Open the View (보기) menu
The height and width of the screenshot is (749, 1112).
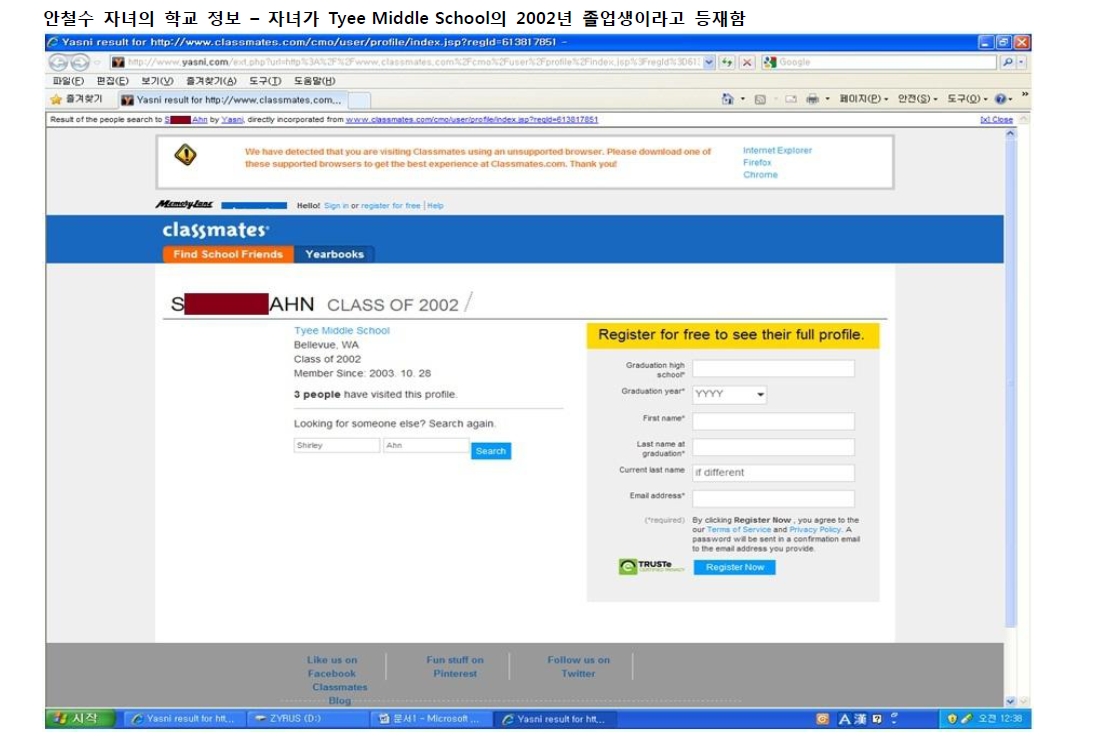157,81
